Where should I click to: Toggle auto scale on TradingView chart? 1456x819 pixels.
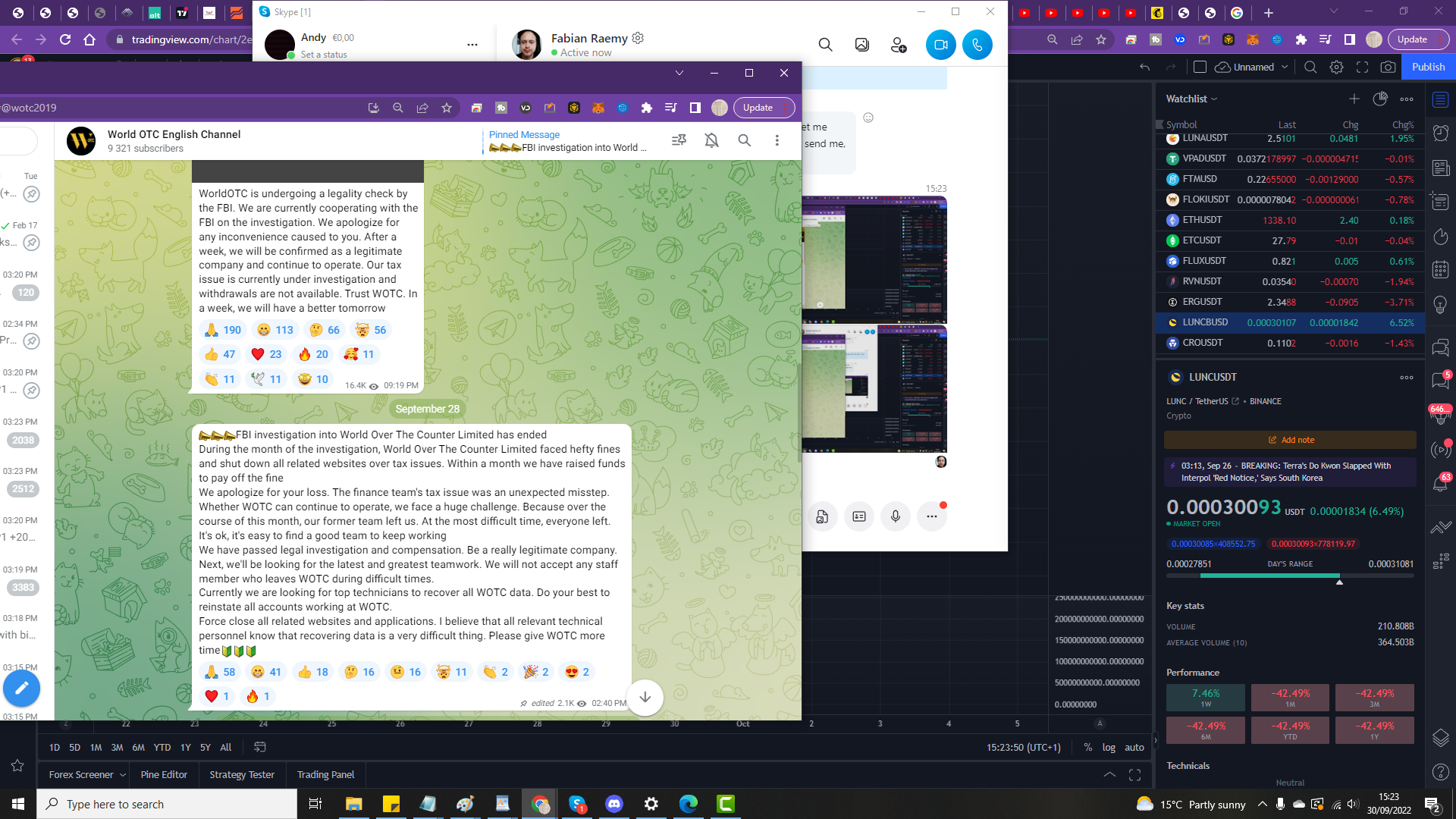(1134, 747)
